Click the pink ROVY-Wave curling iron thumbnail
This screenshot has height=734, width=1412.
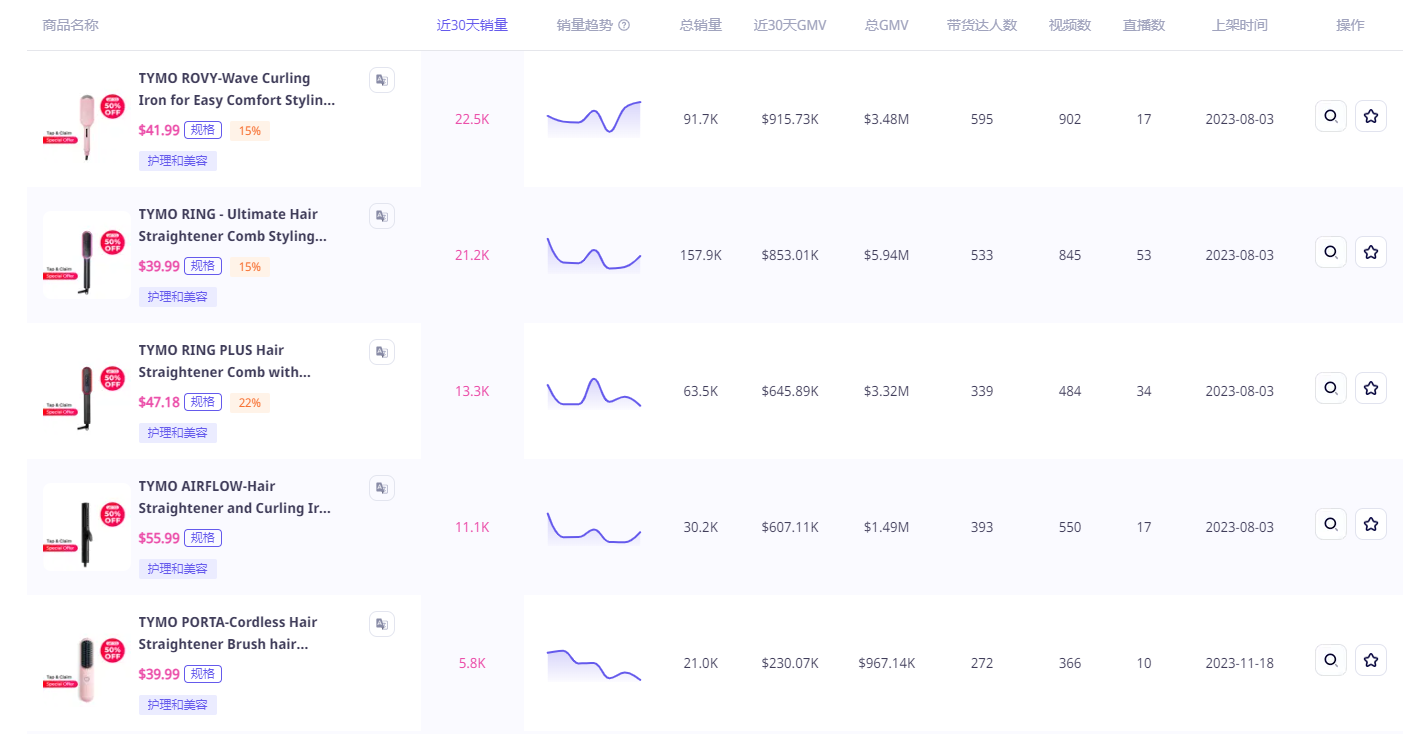point(85,118)
